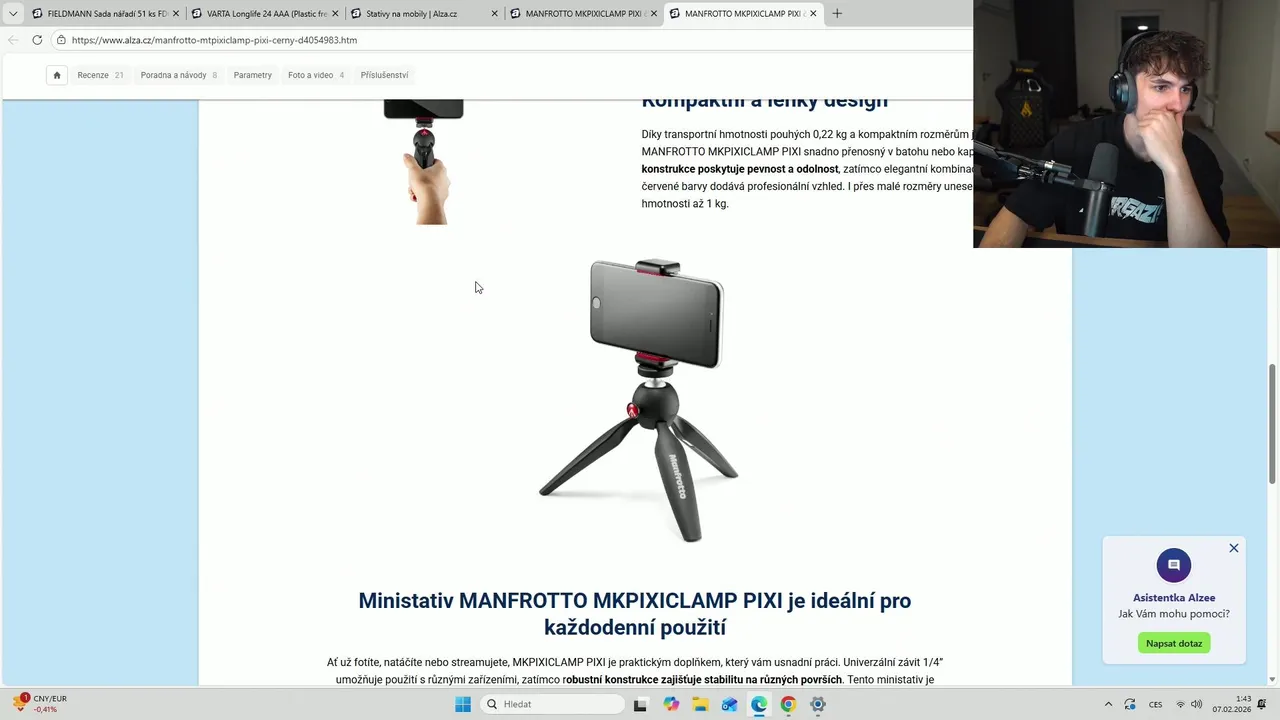This screenshot has width=1280, height=720.
Task: Close the Asistentka Alzee popup
Action: pyautogui.click(x=1234, y=548)
